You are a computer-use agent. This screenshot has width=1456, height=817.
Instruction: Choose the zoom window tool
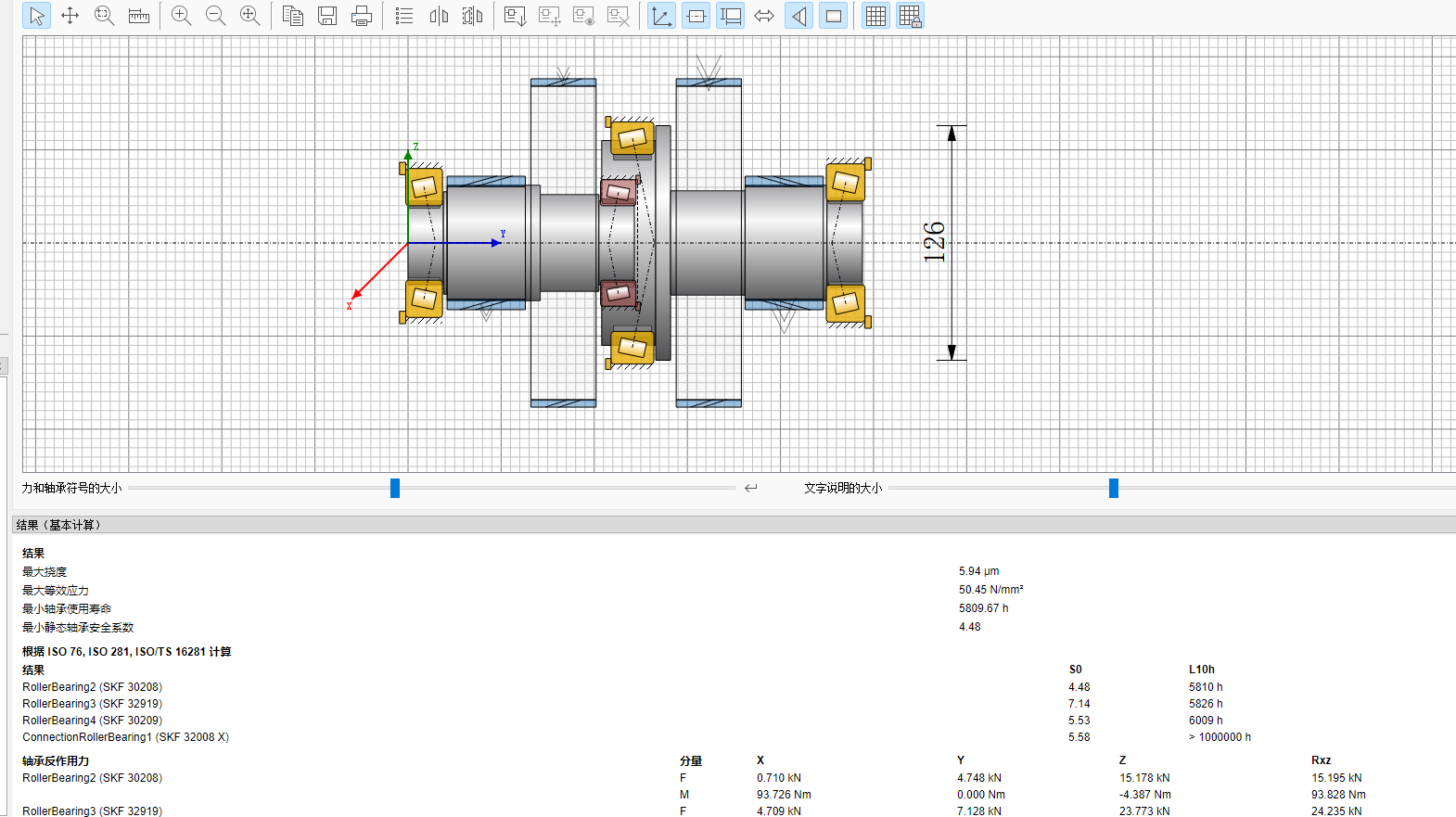click(104, 16)
